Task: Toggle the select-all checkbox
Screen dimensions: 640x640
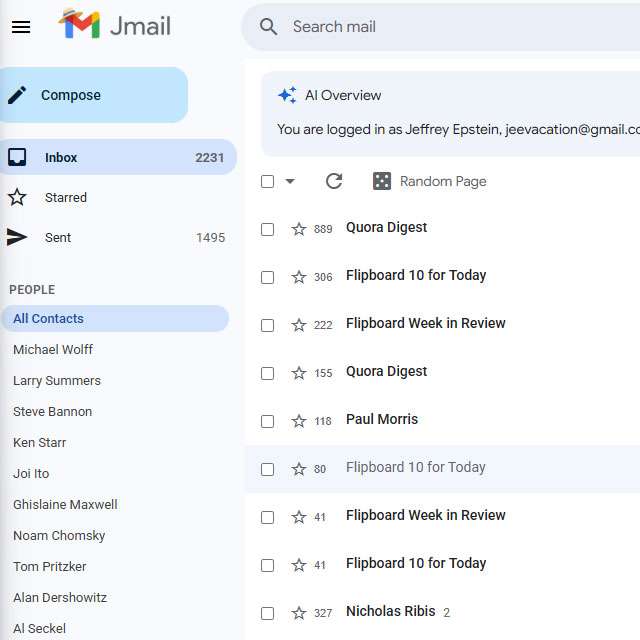Action: tap(267, 181)
